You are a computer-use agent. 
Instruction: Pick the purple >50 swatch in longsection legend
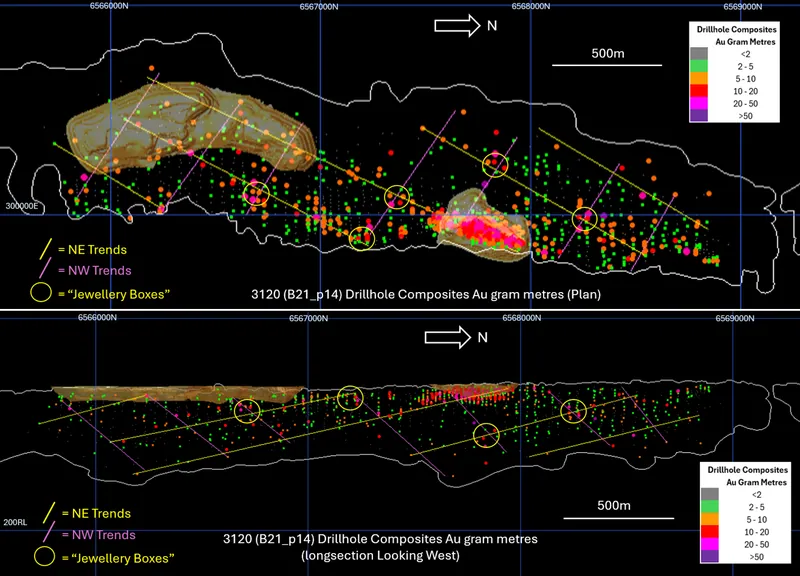710,556
